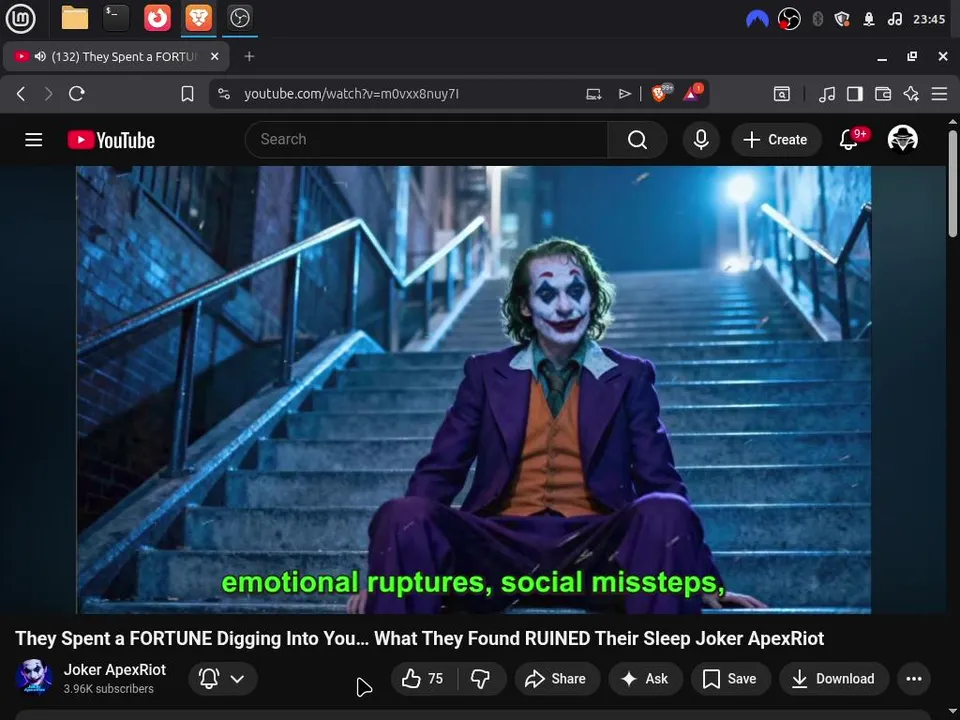The image size is (960, 720).
Task: Click the page vertical scrollbar thumb
Action: point(953,183)
